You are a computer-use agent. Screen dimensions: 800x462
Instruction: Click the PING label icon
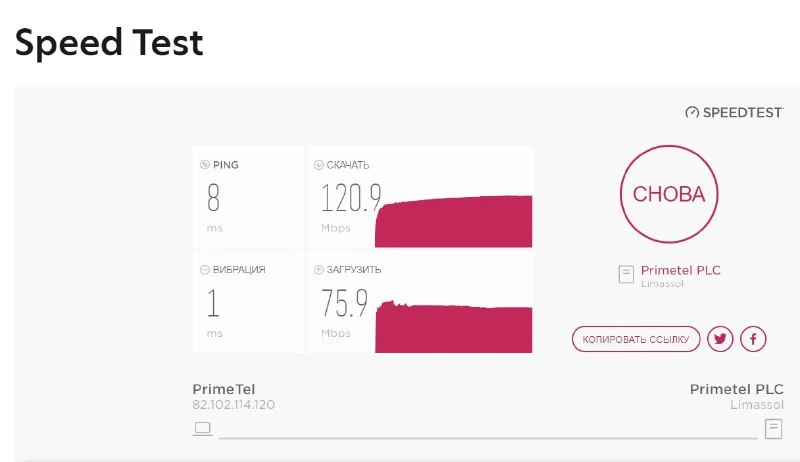tap(205, 165)
